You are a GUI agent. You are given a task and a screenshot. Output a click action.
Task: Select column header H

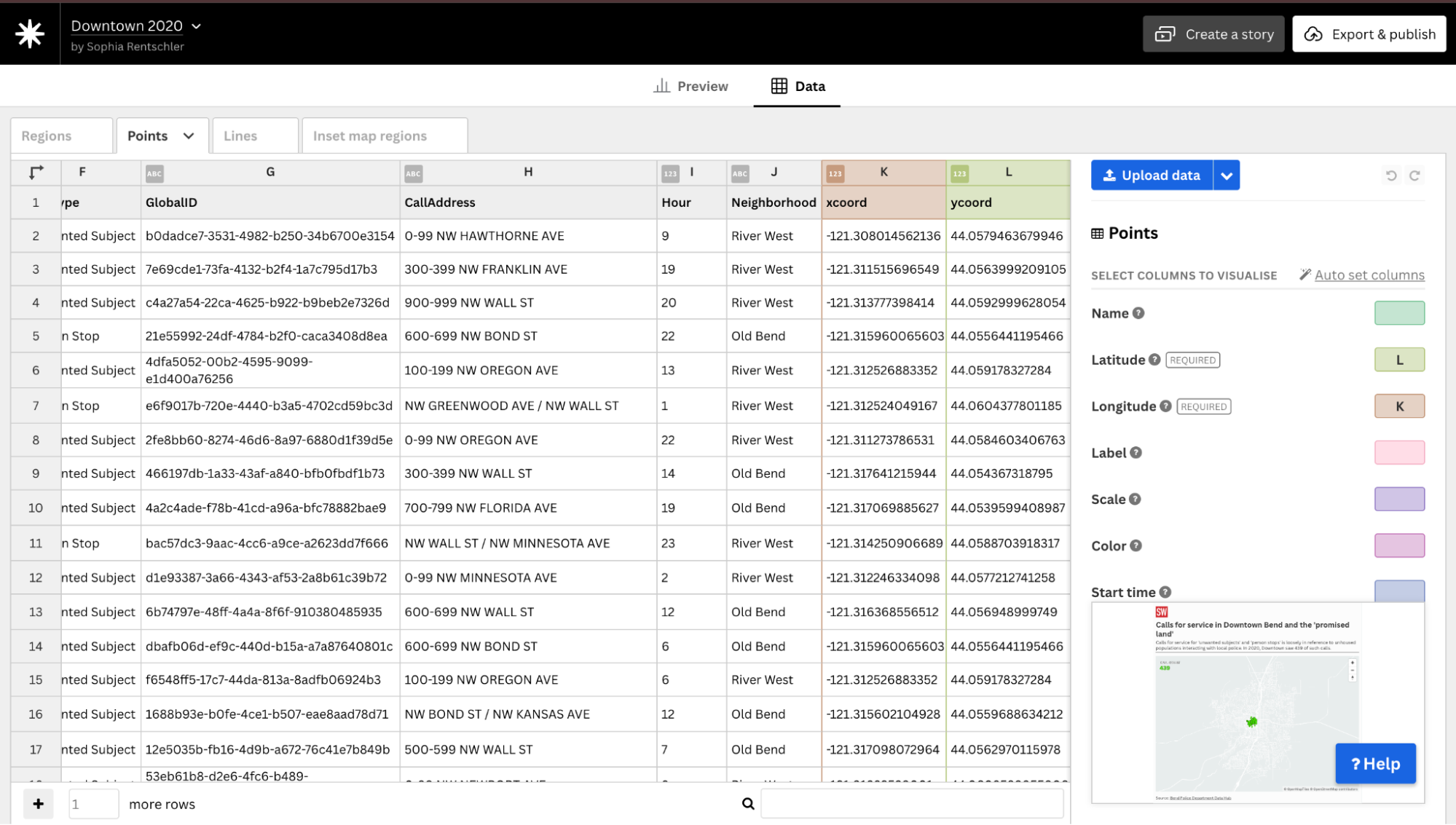coord(528,173)
